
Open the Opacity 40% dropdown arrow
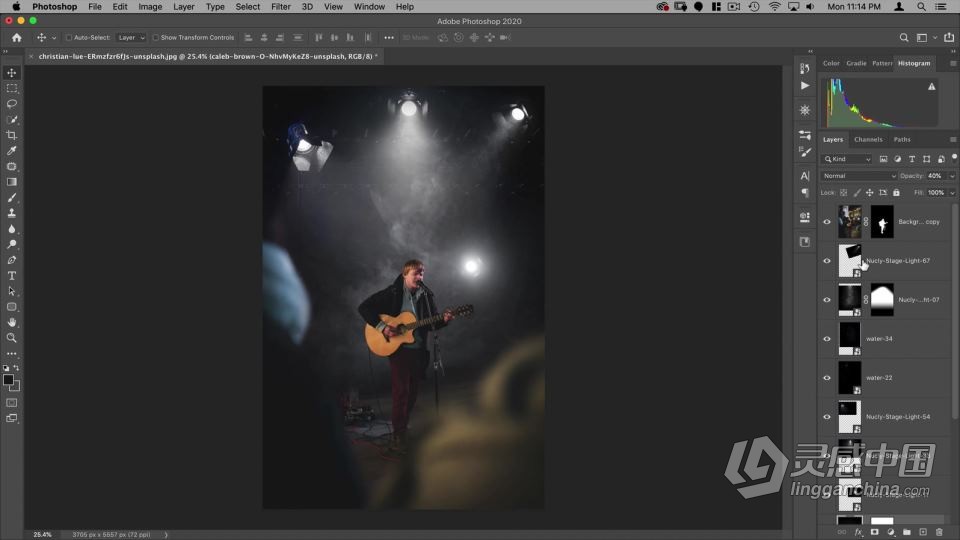pyautogui.click(x=951, y=176)
